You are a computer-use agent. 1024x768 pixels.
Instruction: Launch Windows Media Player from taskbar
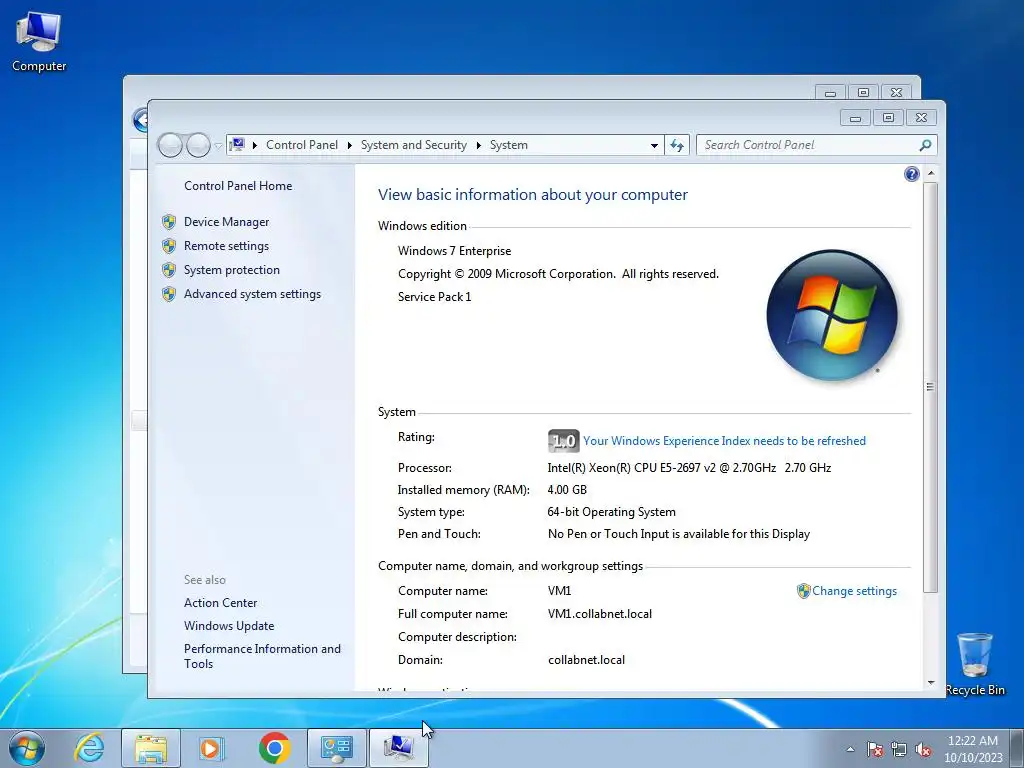212,748
